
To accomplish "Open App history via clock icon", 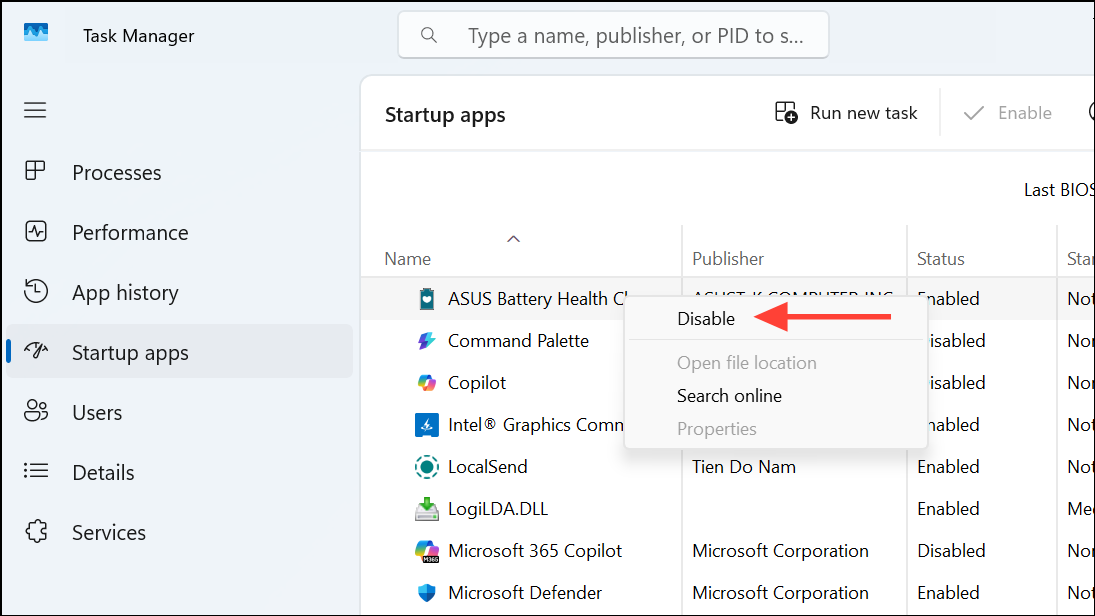I will (x=36, y=291).
